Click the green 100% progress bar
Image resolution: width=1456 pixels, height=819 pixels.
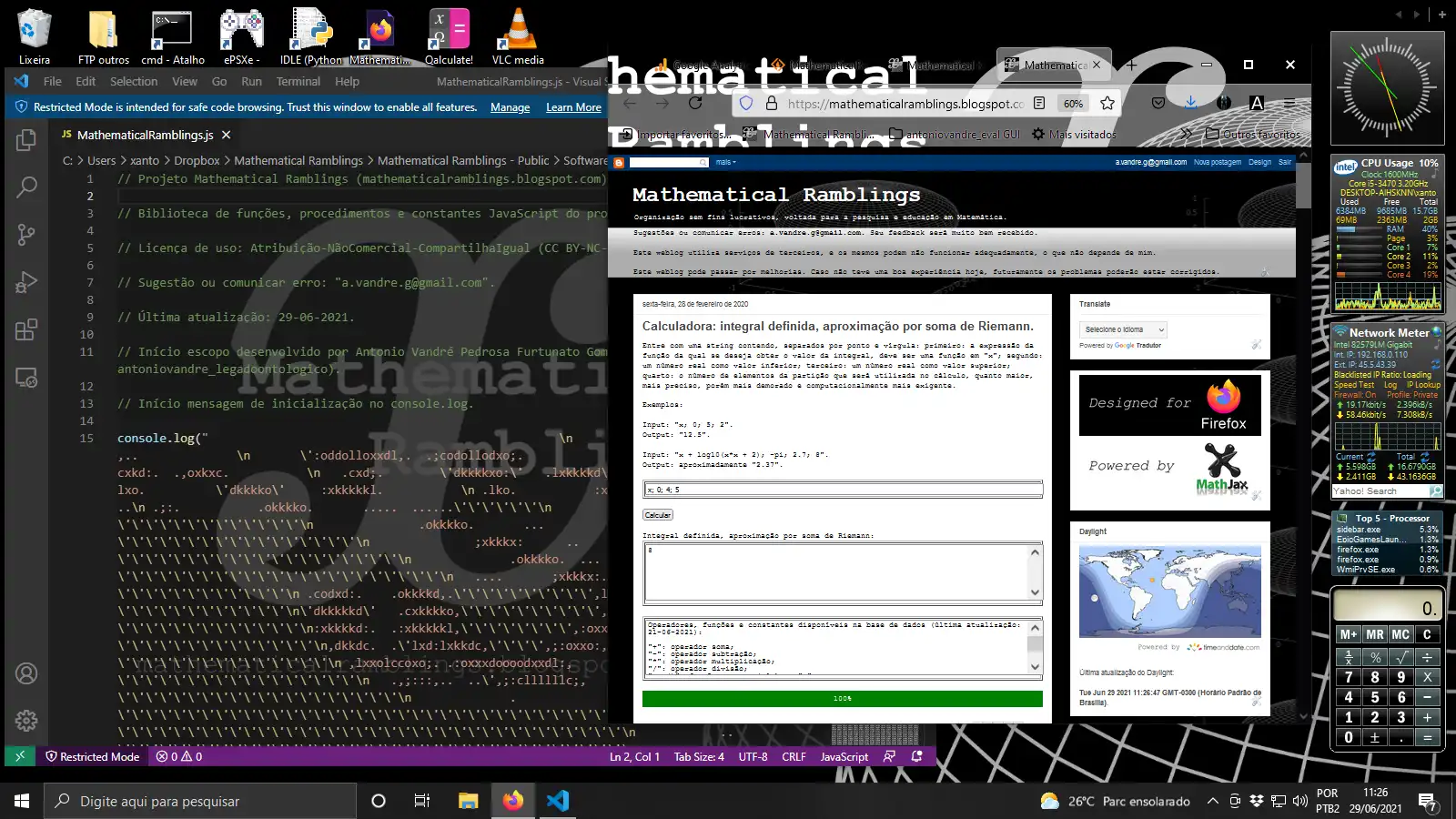tap(842, 699)
